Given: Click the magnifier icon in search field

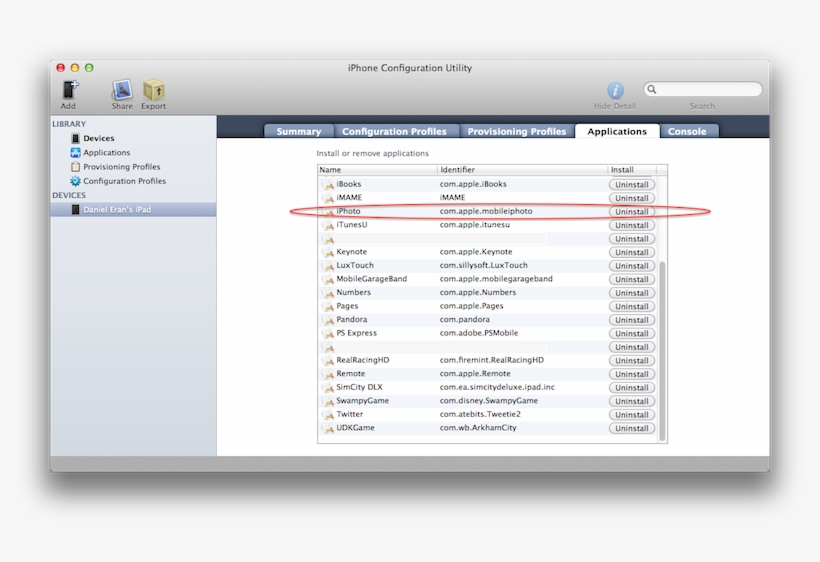Looking at the screenshot, I should pyautogui.click(x=652, y=89).
